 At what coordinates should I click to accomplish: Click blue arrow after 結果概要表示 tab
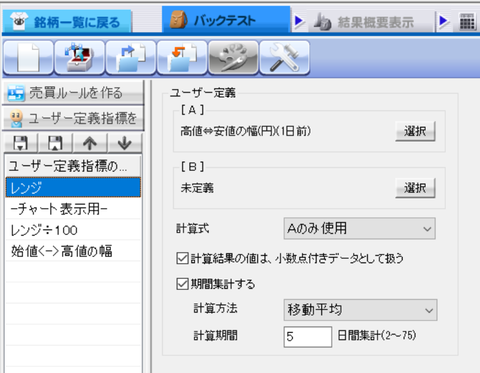coord(443,21)
